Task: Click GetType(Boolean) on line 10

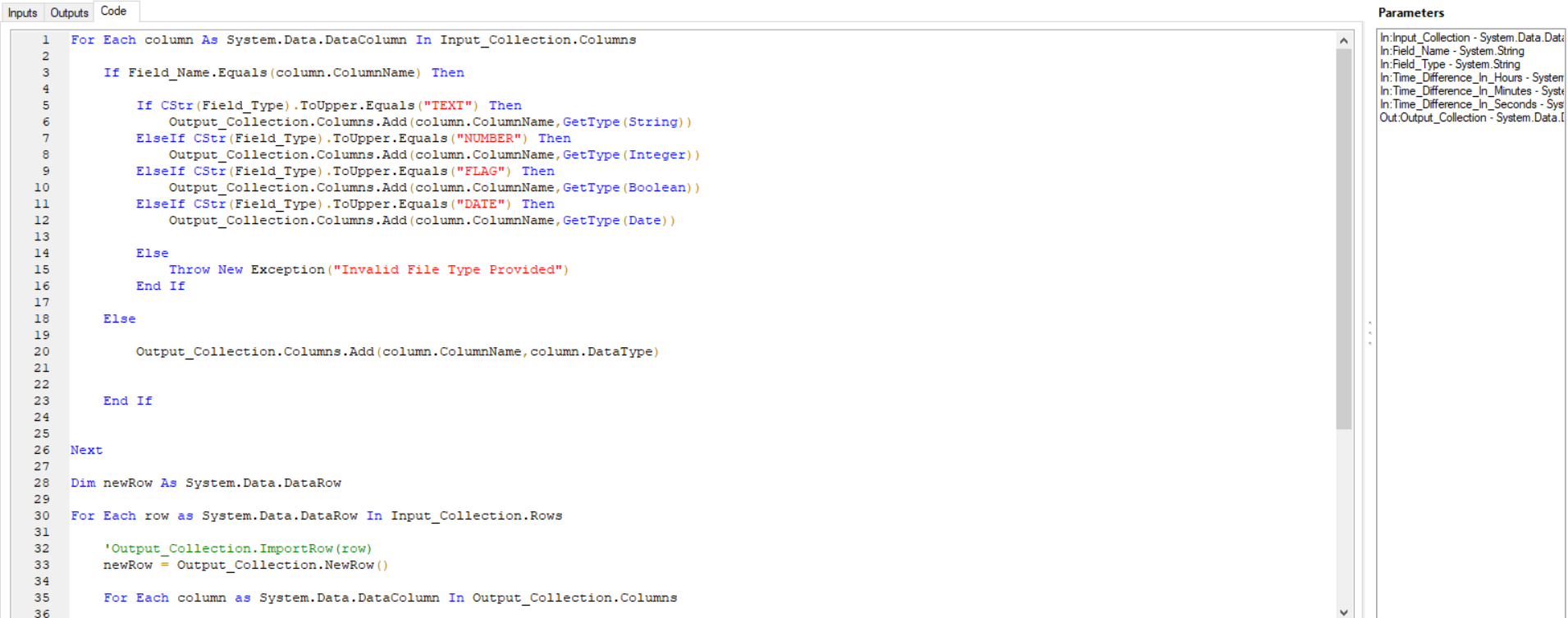Action: [628, 187]
